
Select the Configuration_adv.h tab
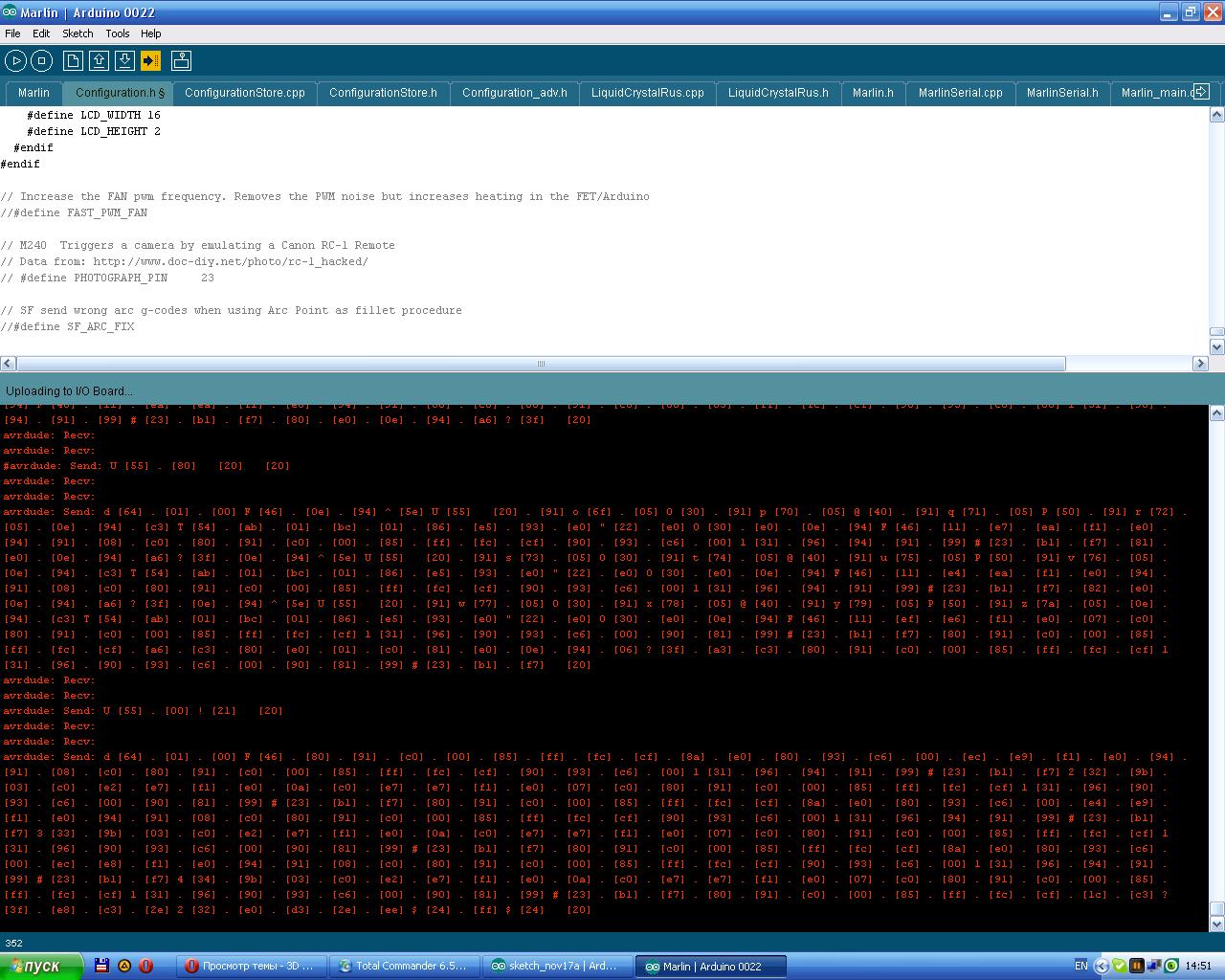(514, 93)
